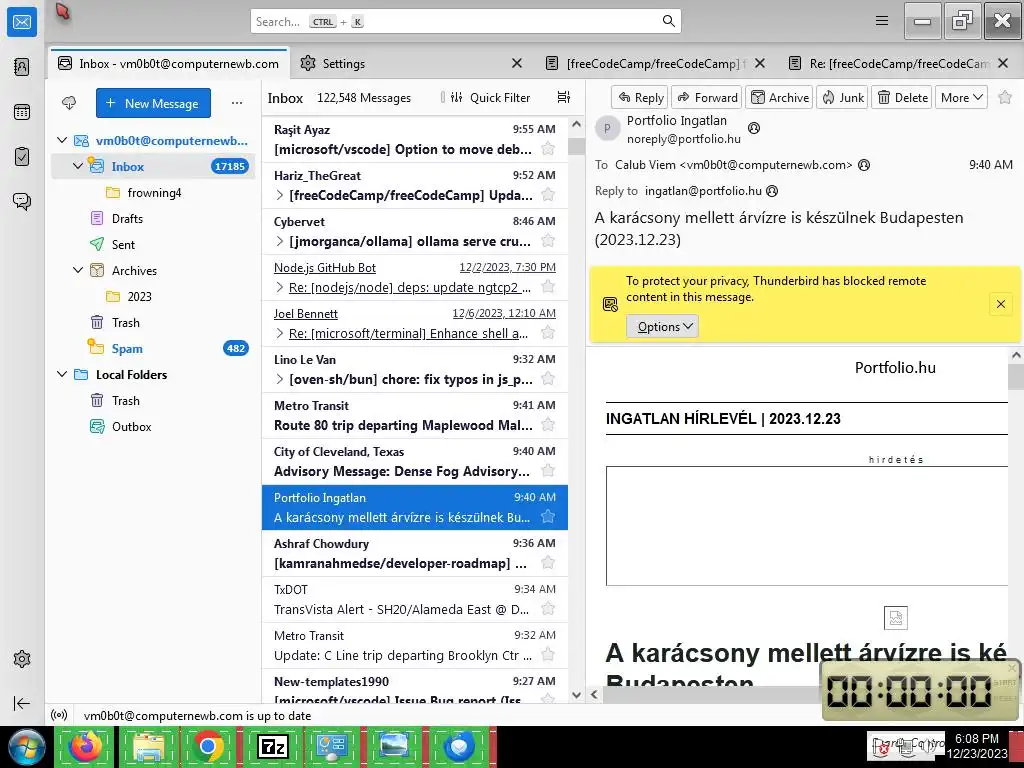1024x768 pixels.
Task: Star the Raşit Ayaz message
Action: click(x=548, y=149)
